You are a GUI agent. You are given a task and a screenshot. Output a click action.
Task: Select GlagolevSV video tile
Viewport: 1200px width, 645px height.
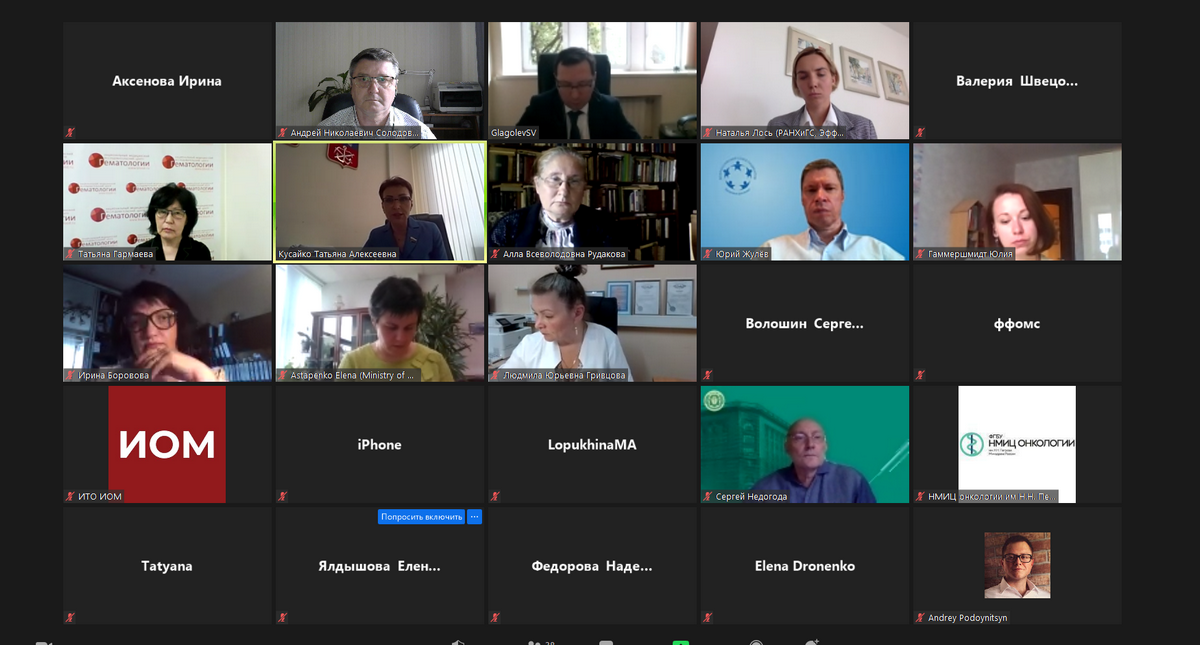(x=592, y=80)
